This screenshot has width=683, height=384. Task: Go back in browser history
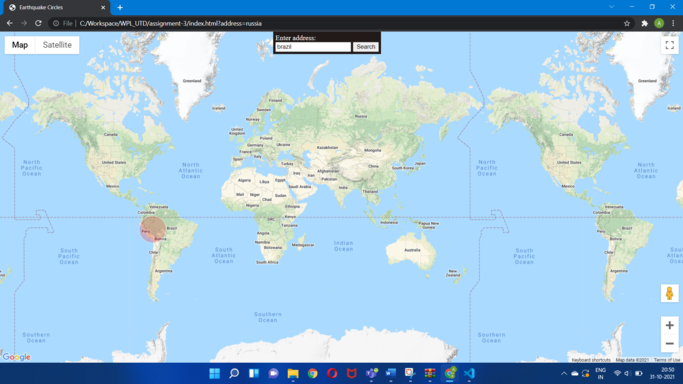[10, 23]
